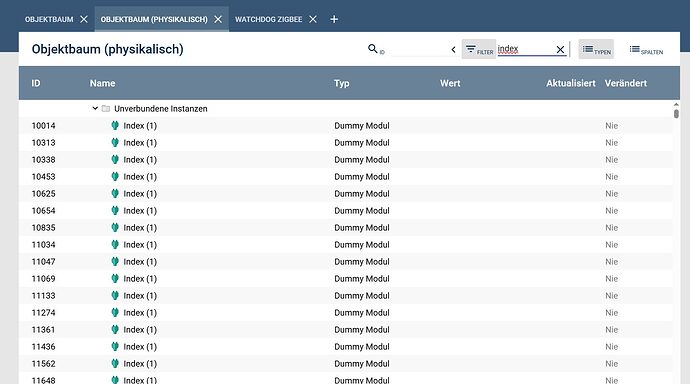This screenshot has width=690, height=384.
Task: Select ID cell 11133
Action: (x=44, y=296)
